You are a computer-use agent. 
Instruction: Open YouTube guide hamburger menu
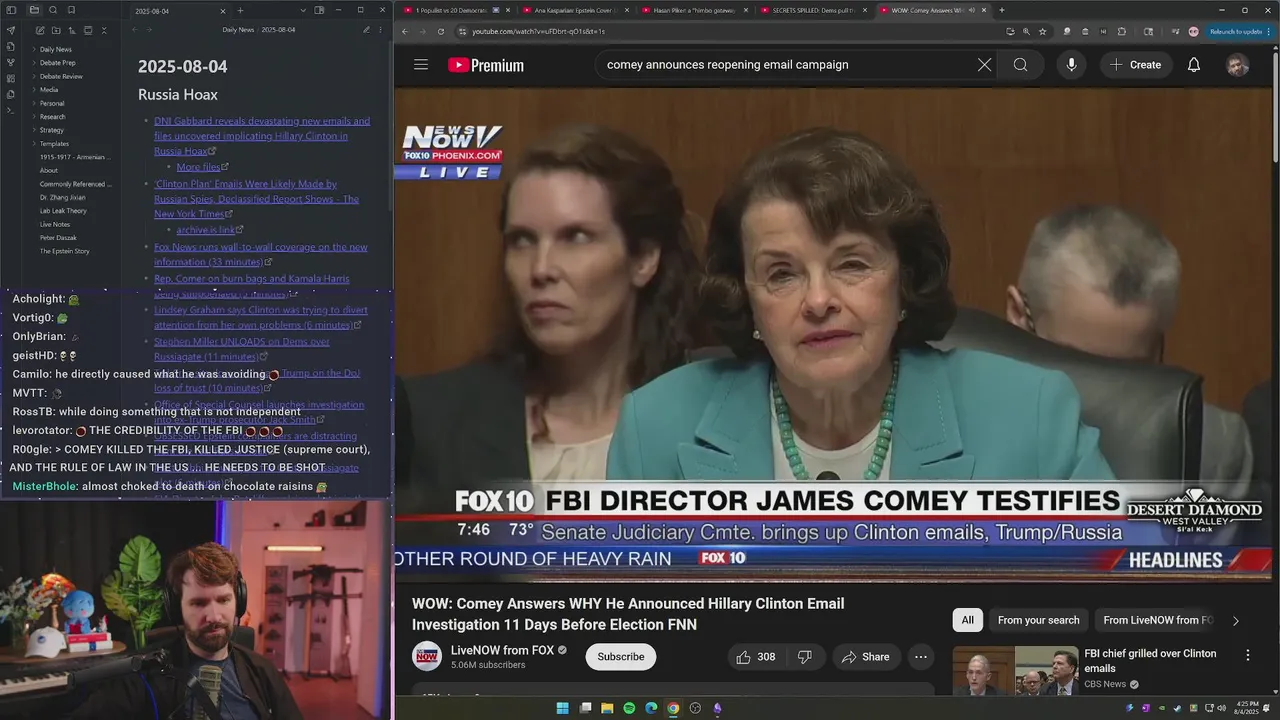421,65
